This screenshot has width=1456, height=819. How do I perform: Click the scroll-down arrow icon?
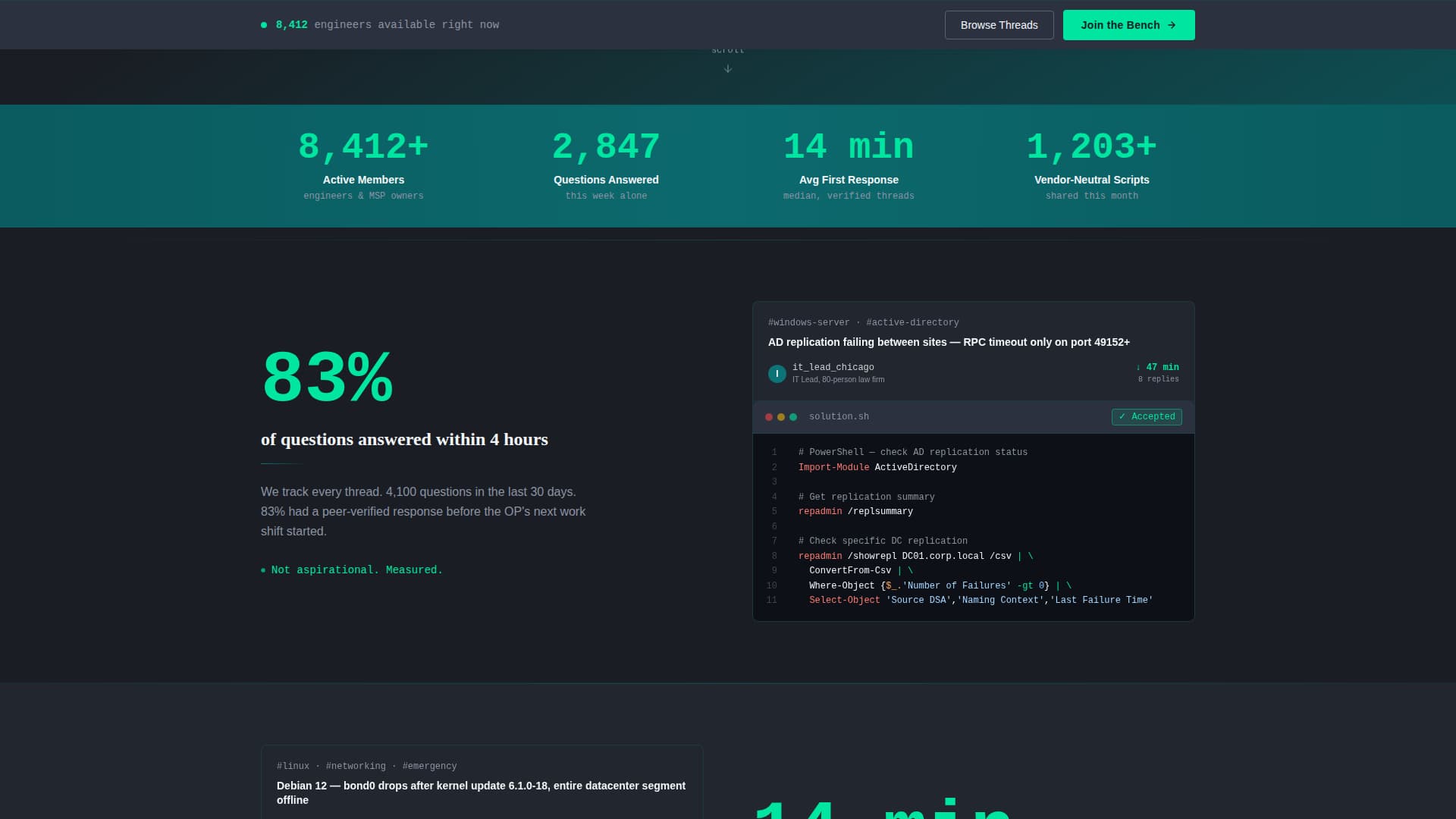tap(727, 67)
